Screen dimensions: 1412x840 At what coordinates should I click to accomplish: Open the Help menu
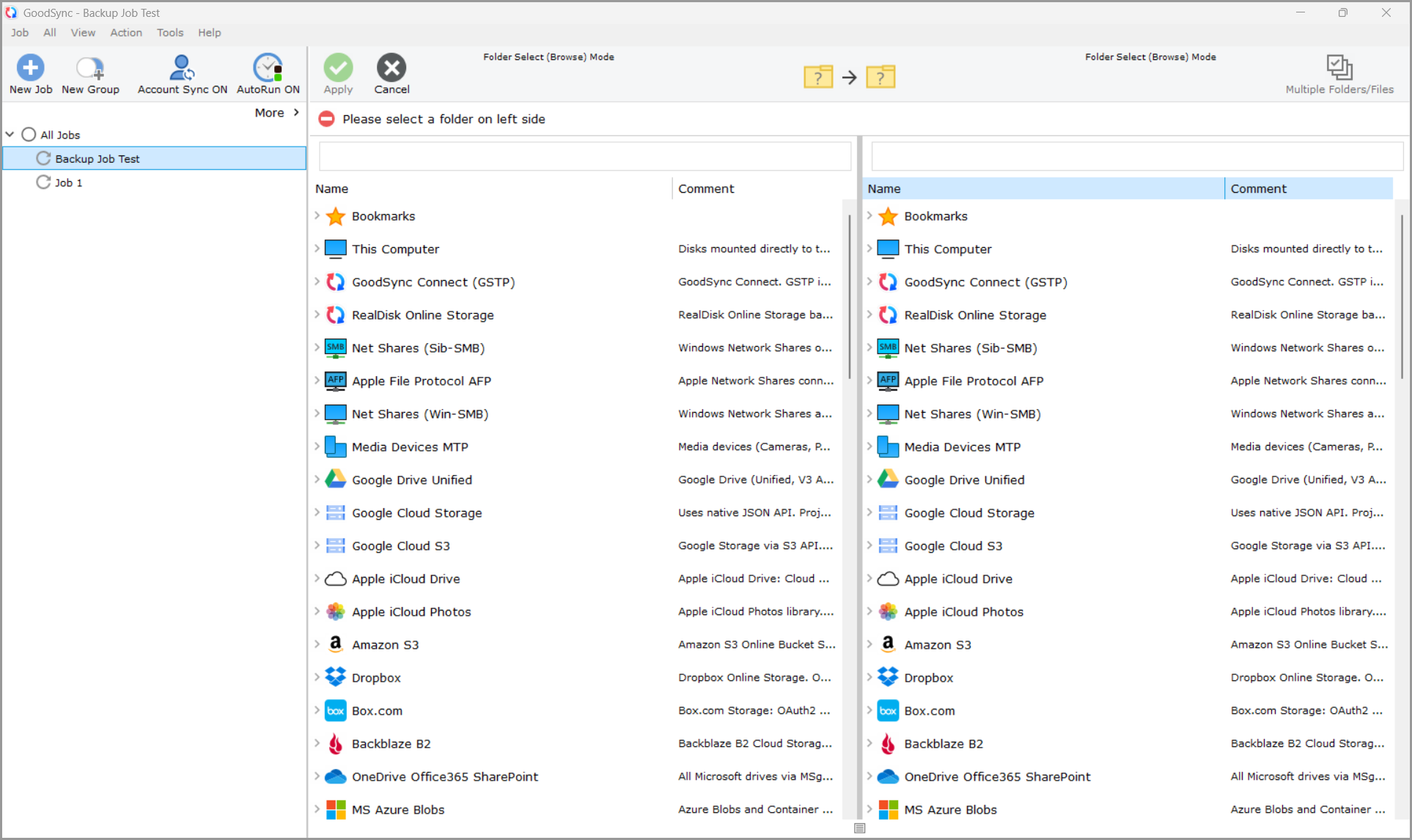pos(210,32)
